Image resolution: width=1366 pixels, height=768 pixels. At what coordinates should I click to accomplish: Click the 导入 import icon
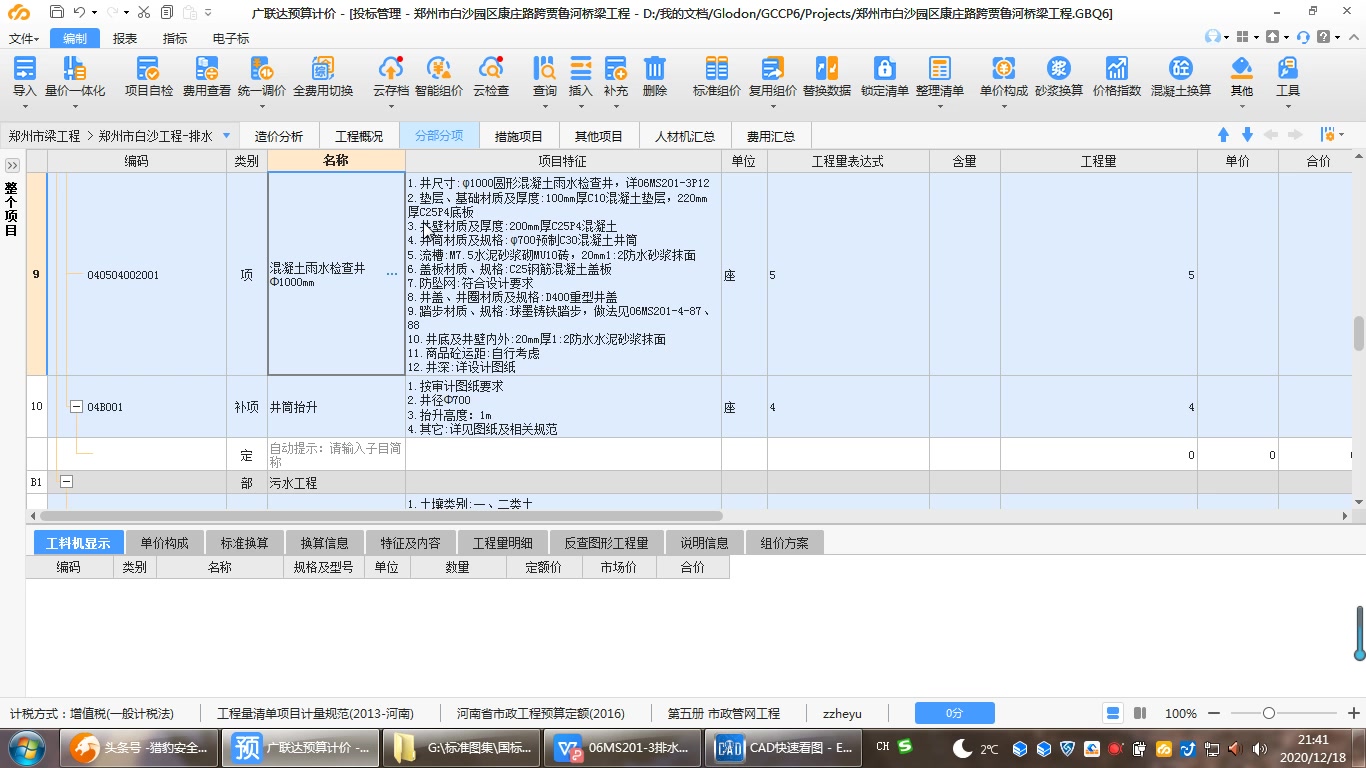point(24,68)
